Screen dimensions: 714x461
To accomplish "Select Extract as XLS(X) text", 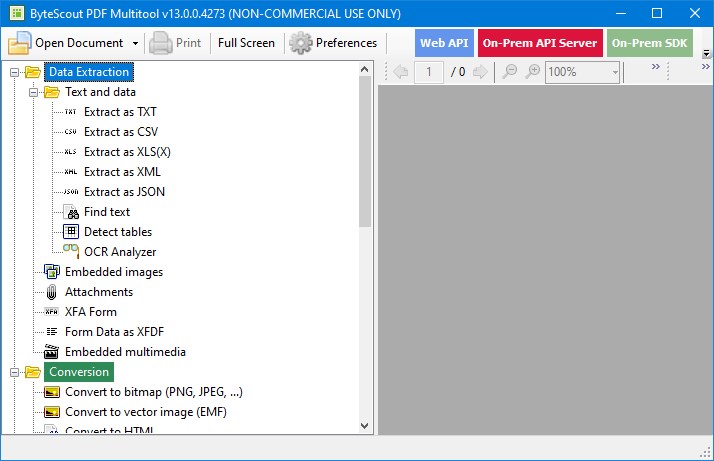I will 128,152.
